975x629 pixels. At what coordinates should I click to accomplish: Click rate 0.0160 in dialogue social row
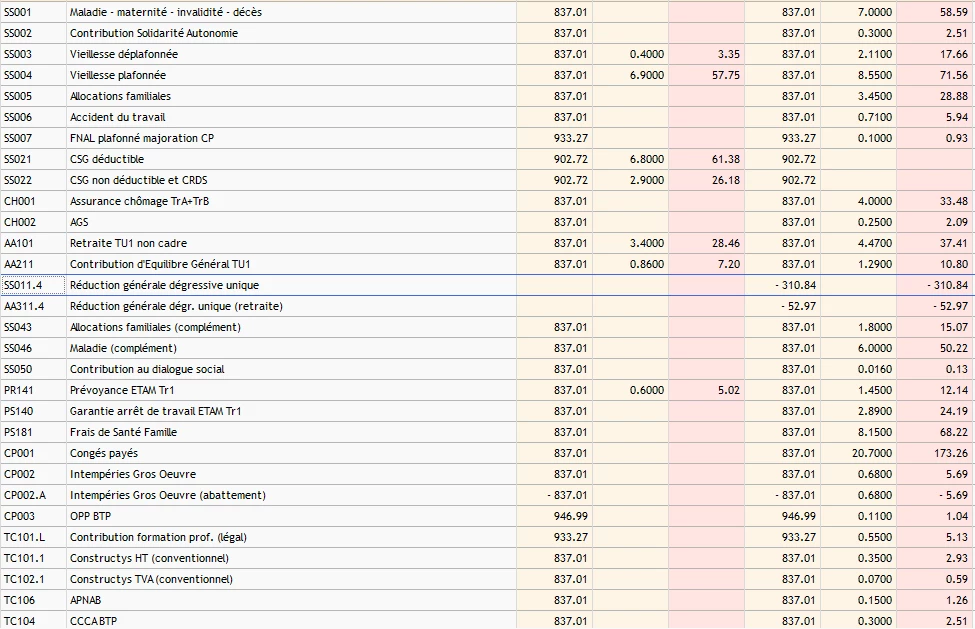click(x=875, y=369)
